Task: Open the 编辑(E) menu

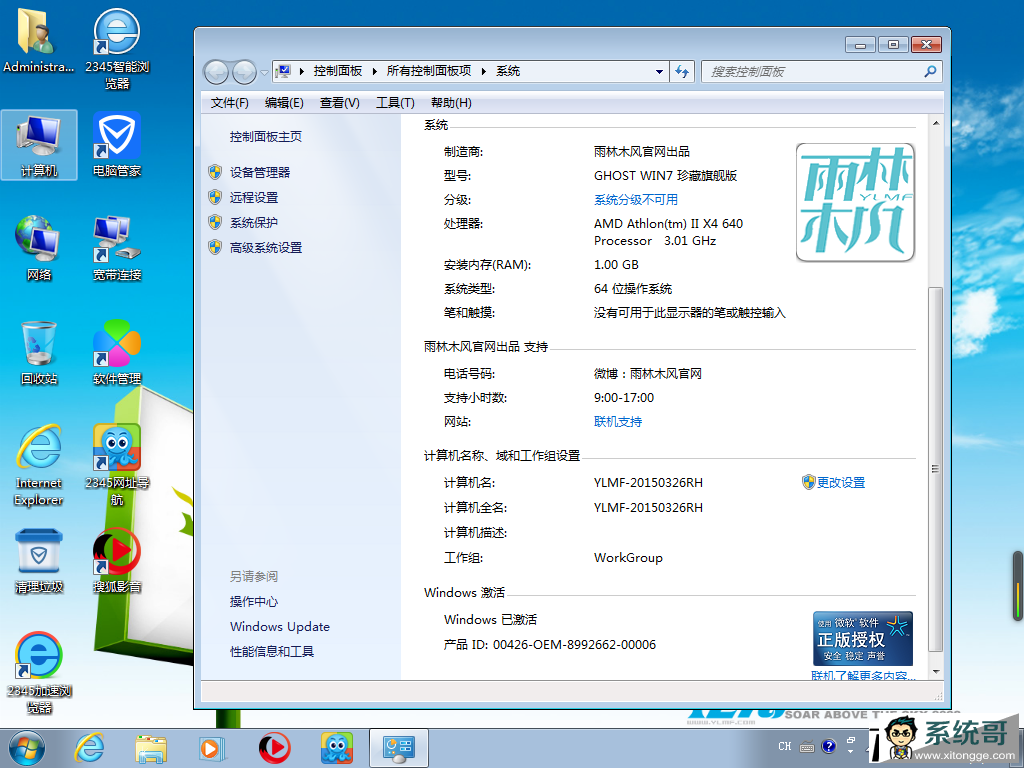Action: coord(284,103)
